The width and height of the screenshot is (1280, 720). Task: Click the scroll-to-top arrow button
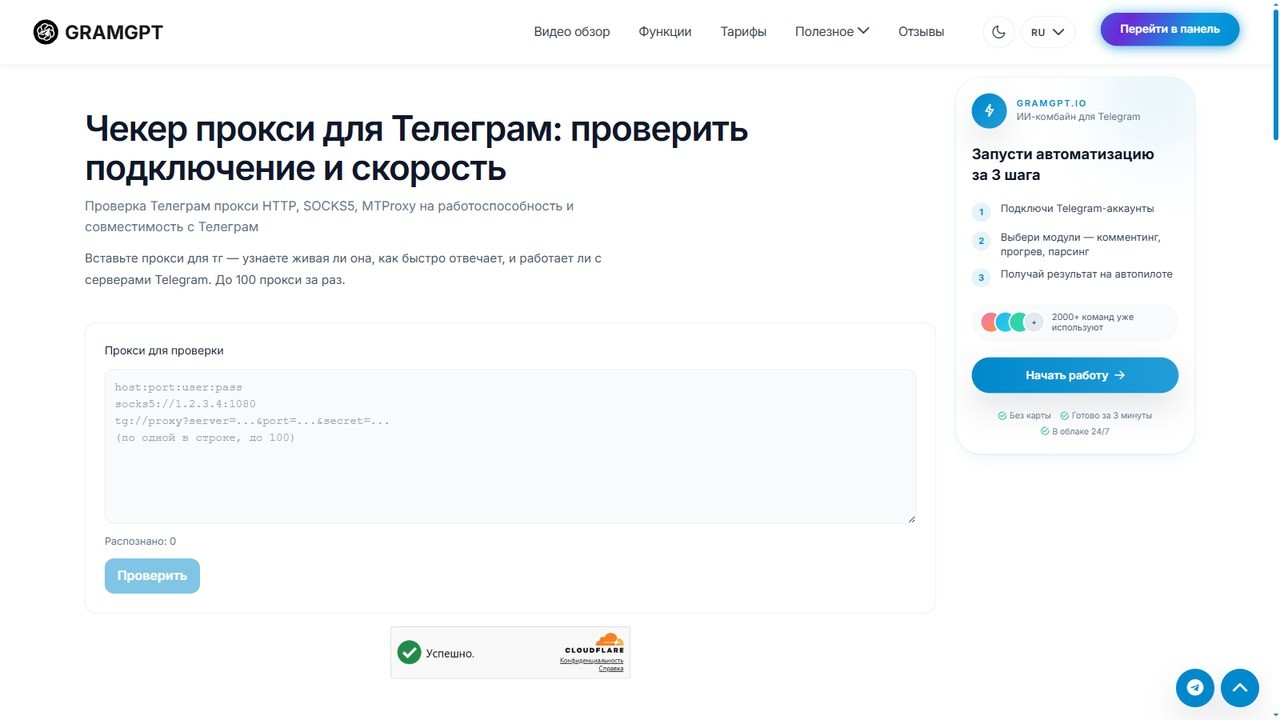(x=1240, y=688)
